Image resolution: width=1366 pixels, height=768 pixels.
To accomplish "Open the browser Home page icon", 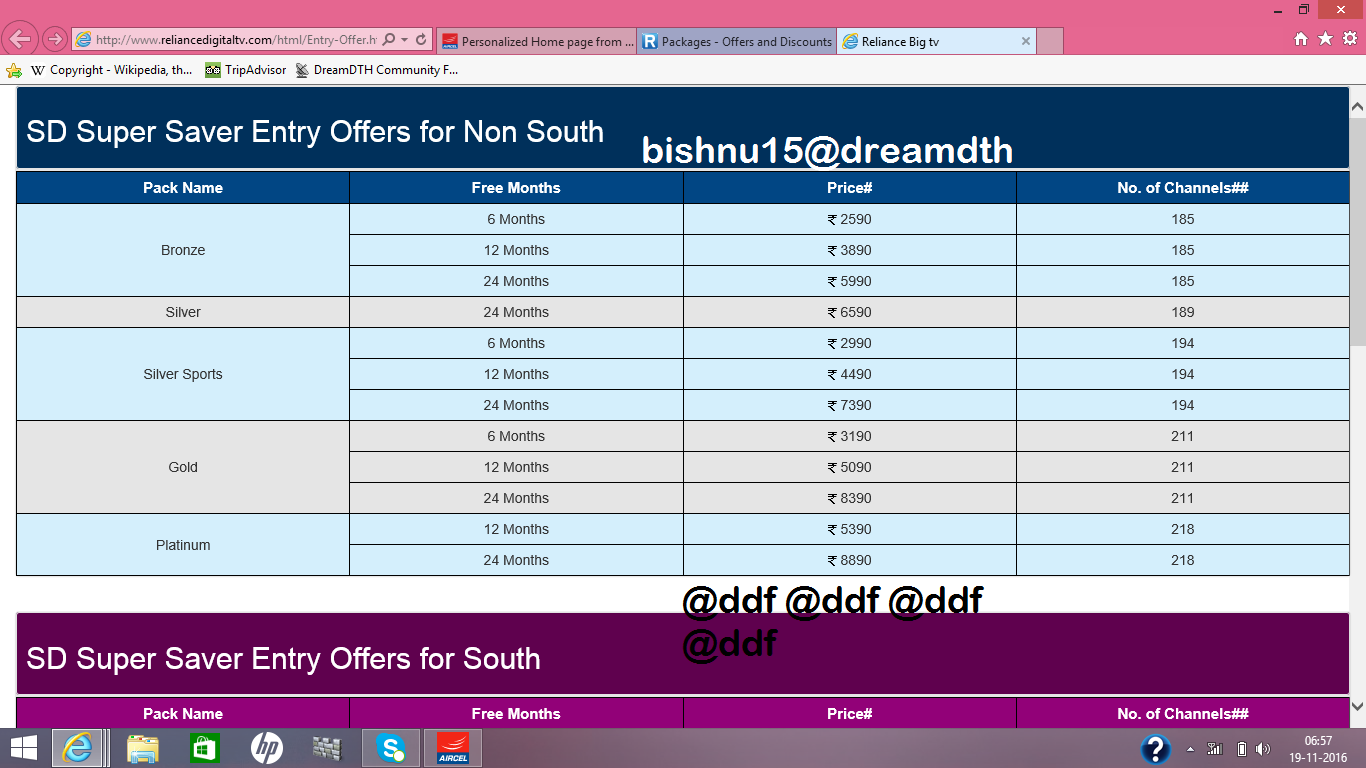I will [x=1301, y=39].
